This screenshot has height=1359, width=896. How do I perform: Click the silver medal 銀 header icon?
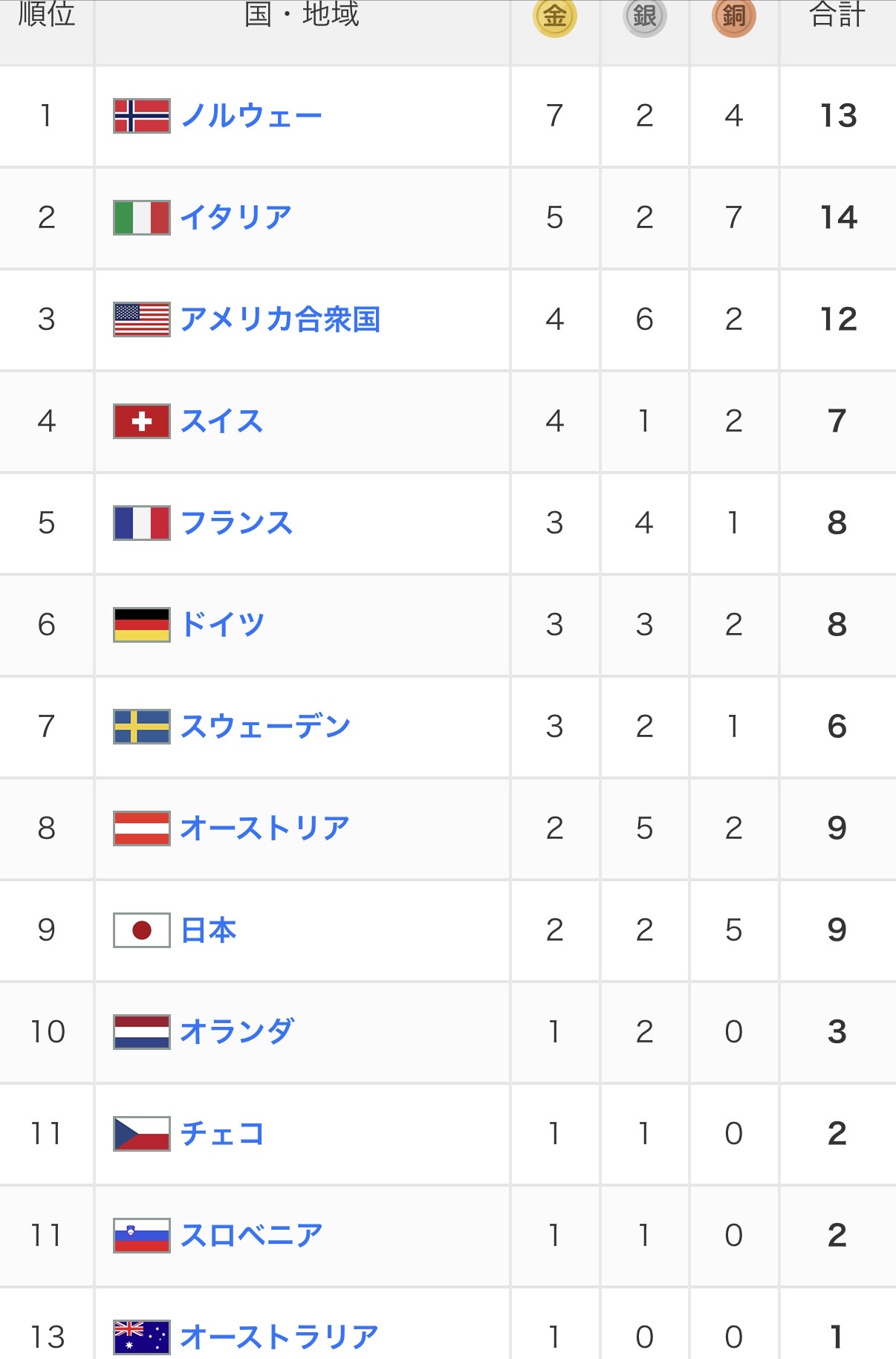click(644, 16)
